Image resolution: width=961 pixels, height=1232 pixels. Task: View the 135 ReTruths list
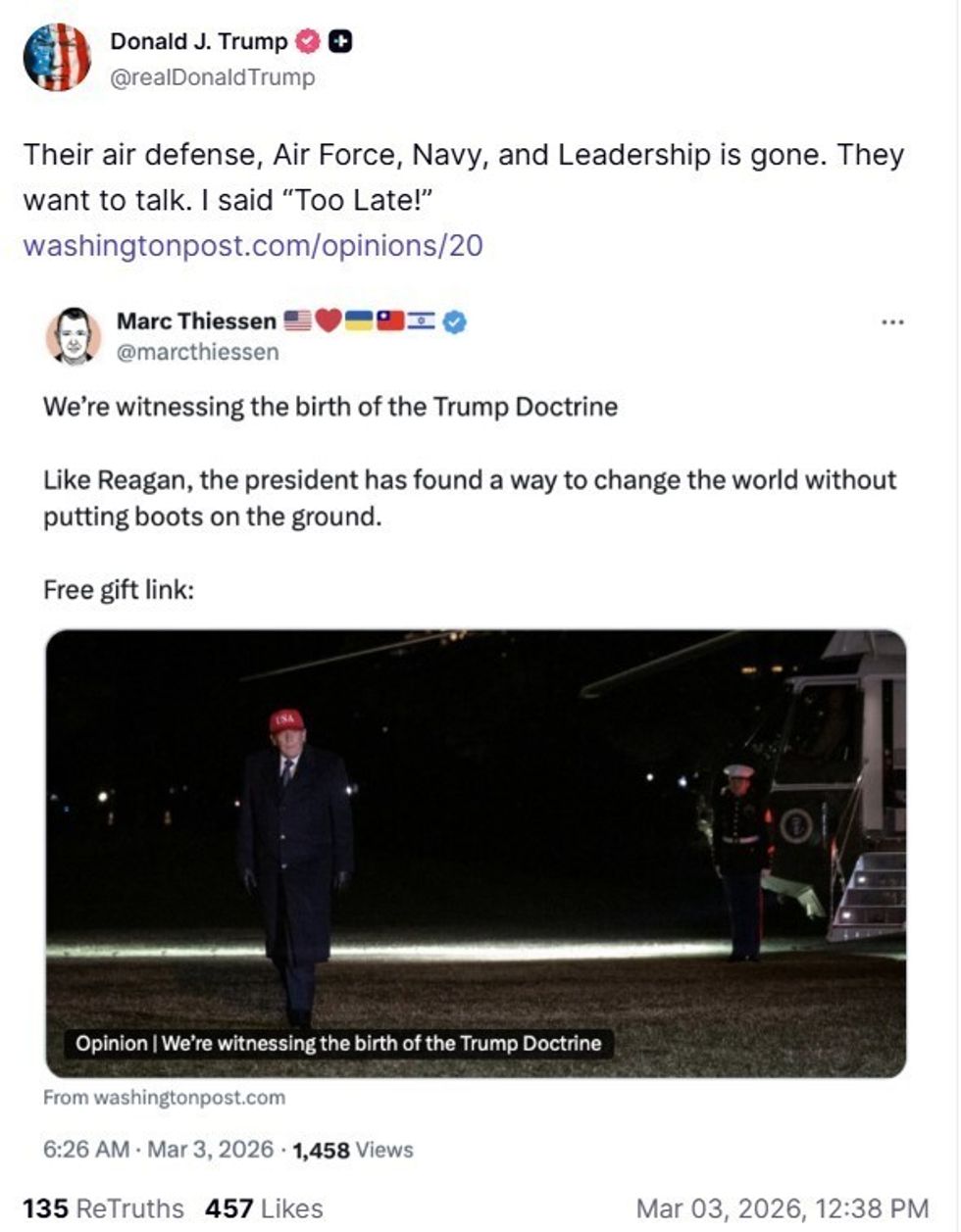tap(103, 1208)
